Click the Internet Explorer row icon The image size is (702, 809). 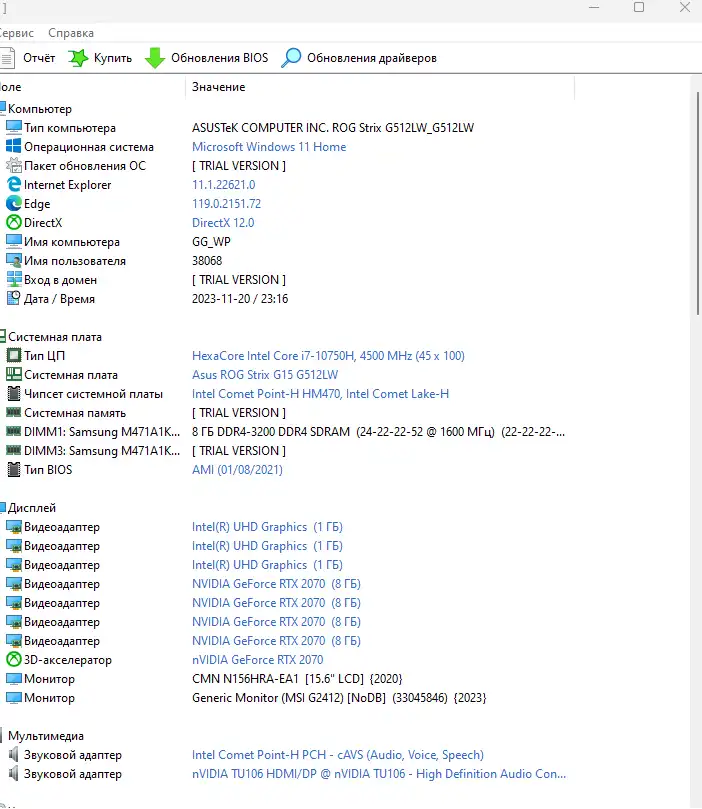pyautogui.click(x=13, y=185)
